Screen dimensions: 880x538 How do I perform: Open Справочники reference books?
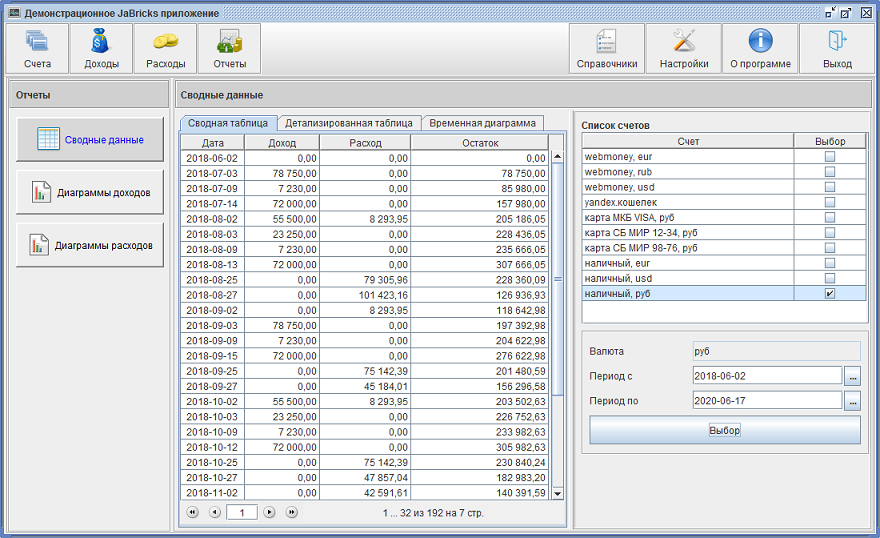(607, 48)
